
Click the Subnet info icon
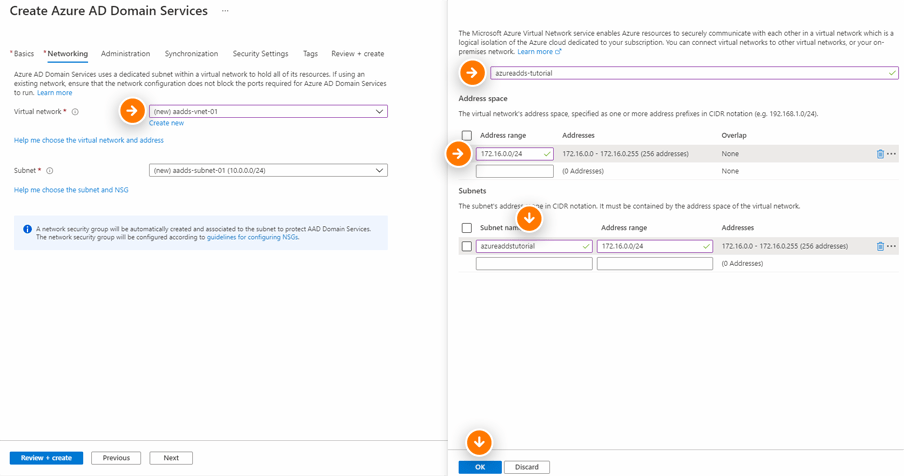tap(50, 171)
